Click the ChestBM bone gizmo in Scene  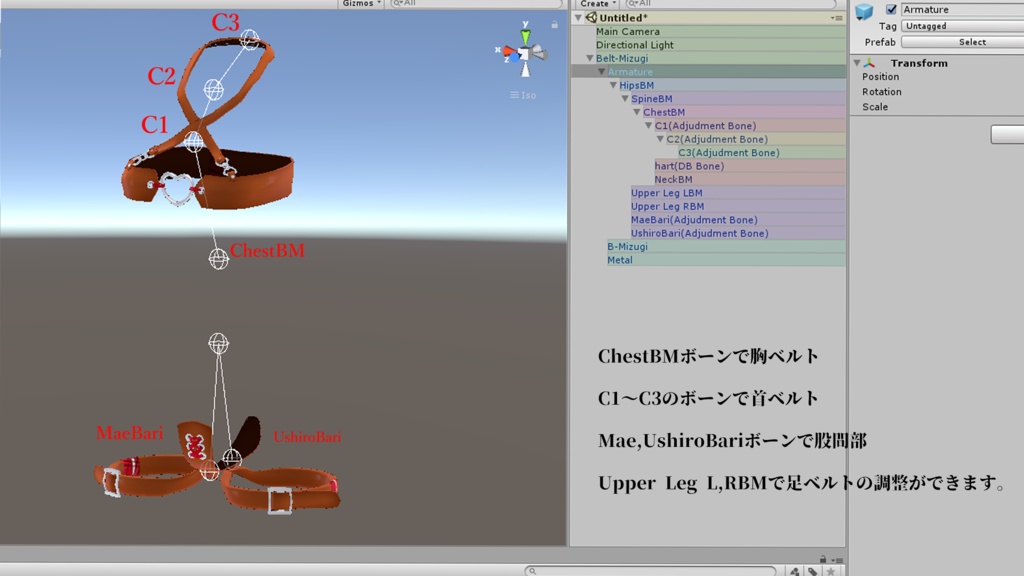click(219, 259)
